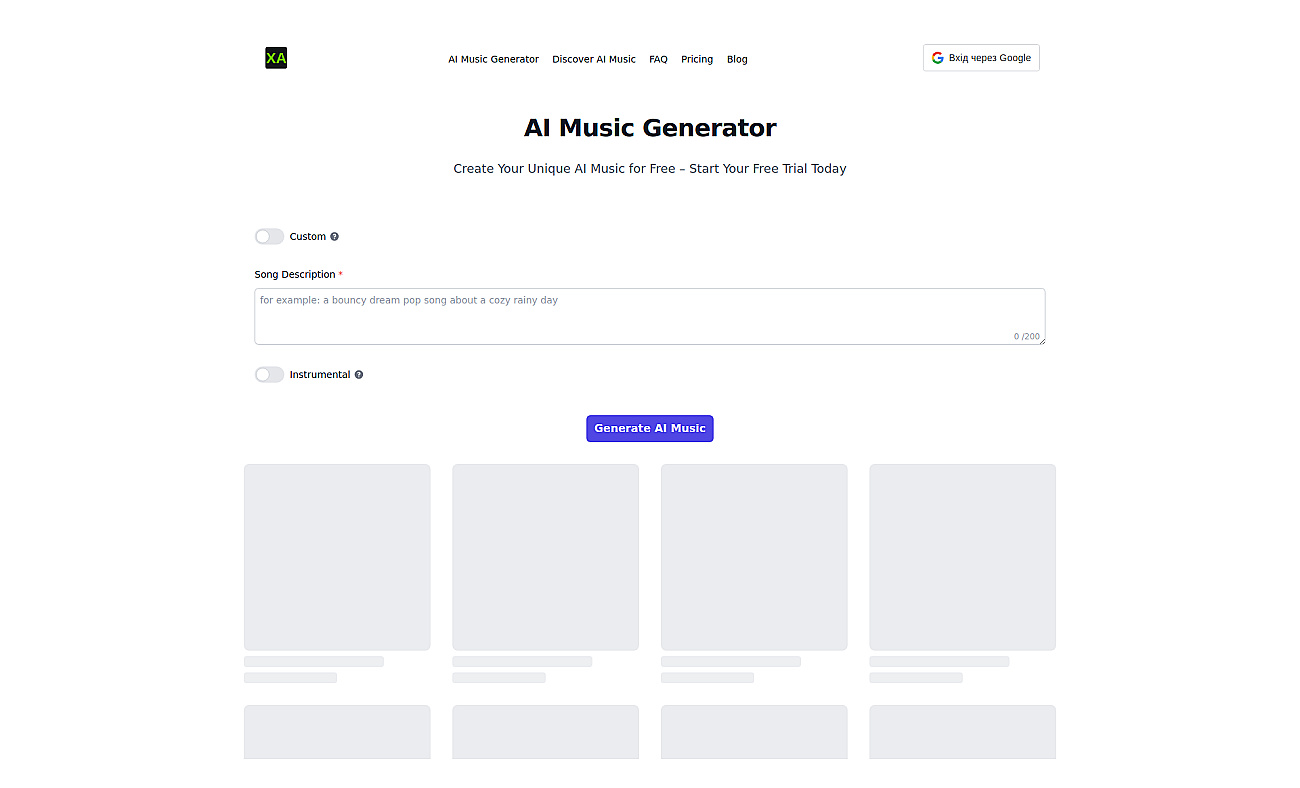1300x788 pixels.
Task: Click the AI Music Generator heading
Action: (650, 128)
